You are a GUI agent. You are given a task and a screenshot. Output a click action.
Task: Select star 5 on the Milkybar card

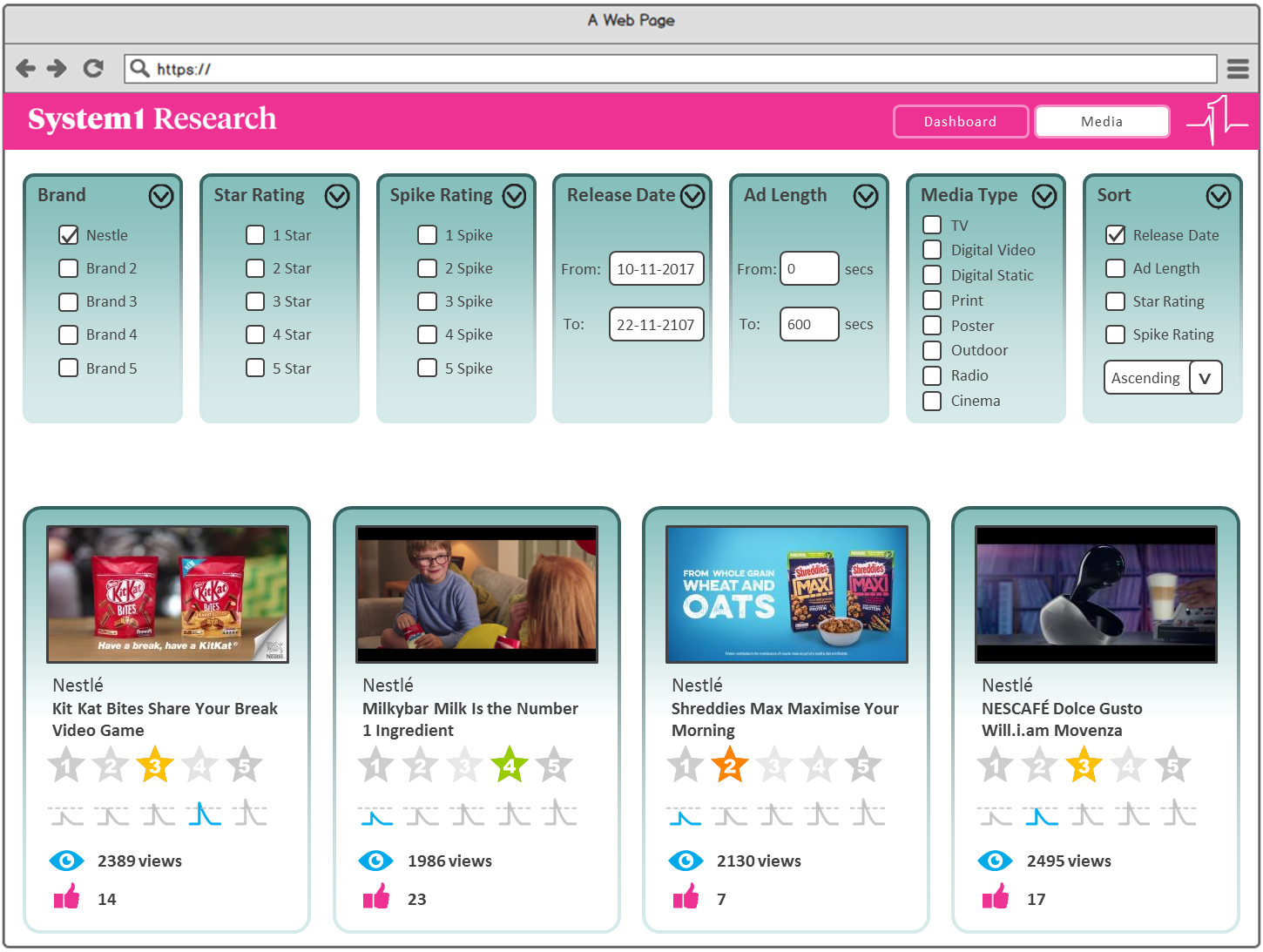click(554, 765)
